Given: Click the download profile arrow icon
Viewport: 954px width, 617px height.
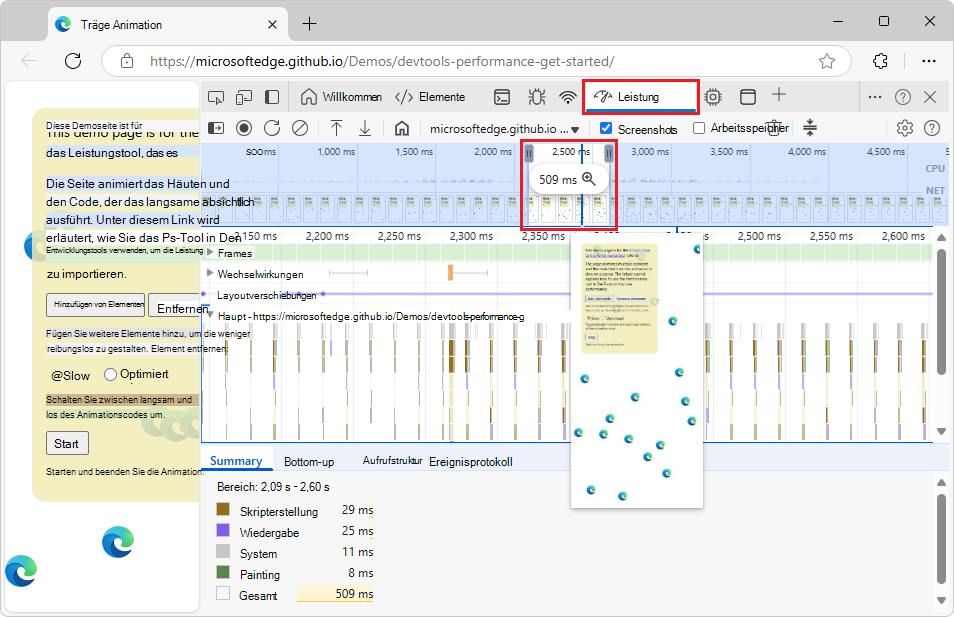Looking at the screenshot, I should (x=365, y=128).
